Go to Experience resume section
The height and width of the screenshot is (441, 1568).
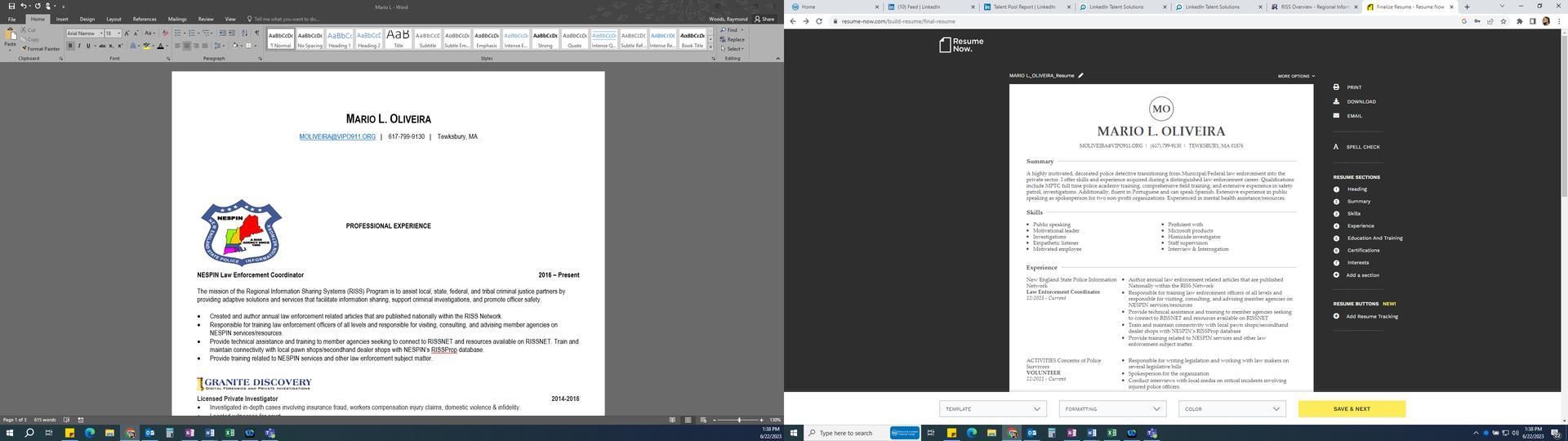[1360, 225]
